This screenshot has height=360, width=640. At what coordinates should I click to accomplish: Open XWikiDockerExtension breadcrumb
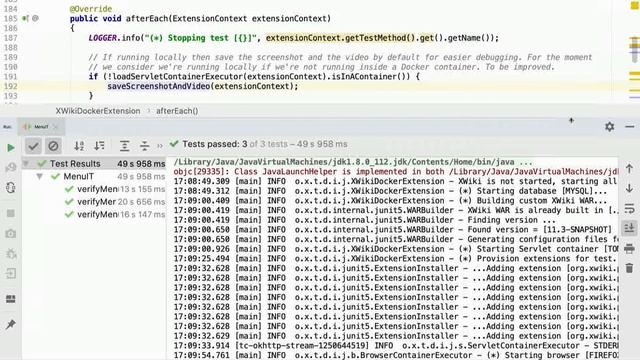98,111
